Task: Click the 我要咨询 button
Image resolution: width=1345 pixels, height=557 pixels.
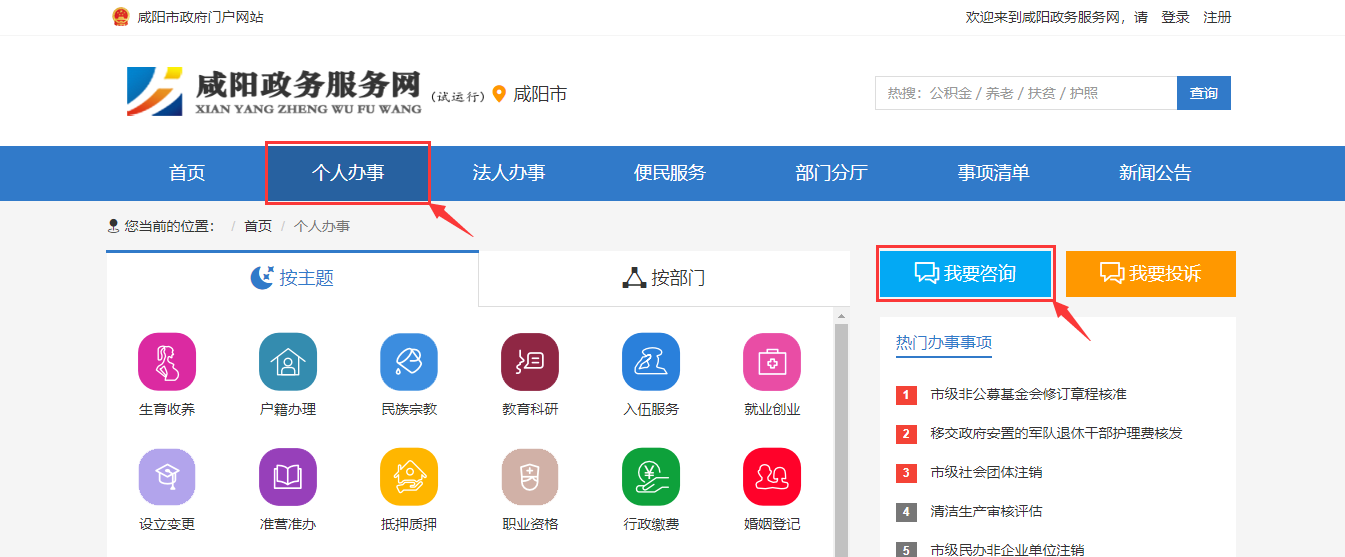Action: pyautogui.click(x=966, y=274)
